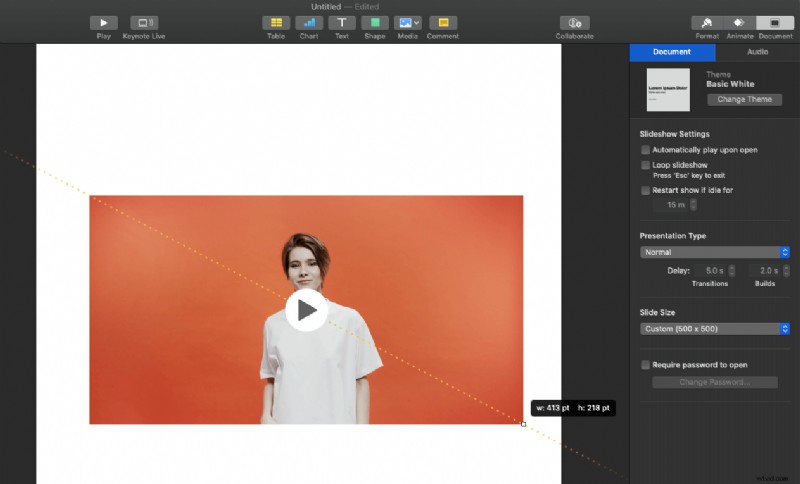The image size is (800, 484).
Task: Click the Slideshow Settings heading
Action: point(674,134)
